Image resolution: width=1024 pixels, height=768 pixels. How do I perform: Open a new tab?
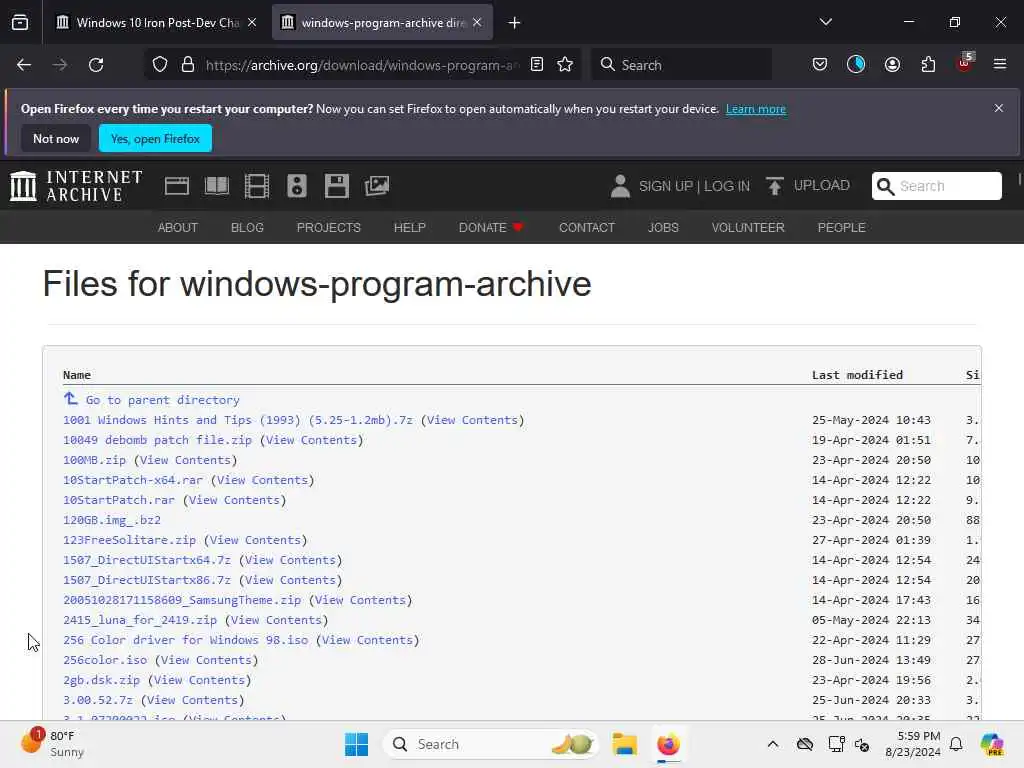[515, 23]
